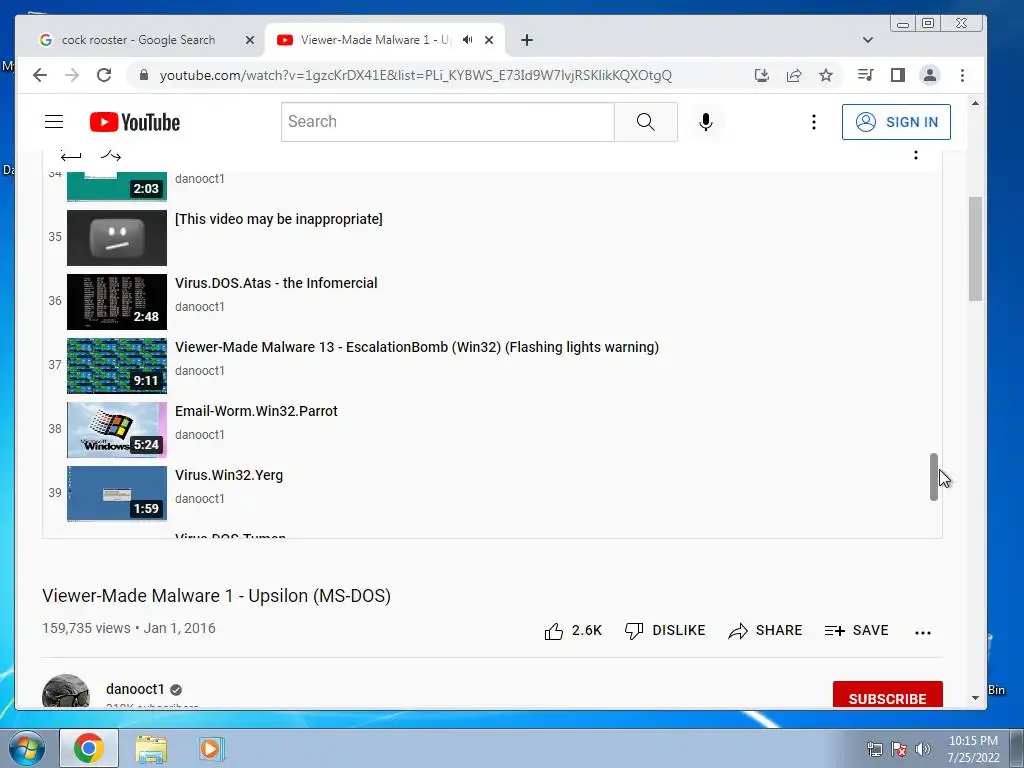View site info via the padlock icon
The image size is (1024, 768).
coord(144,75)
